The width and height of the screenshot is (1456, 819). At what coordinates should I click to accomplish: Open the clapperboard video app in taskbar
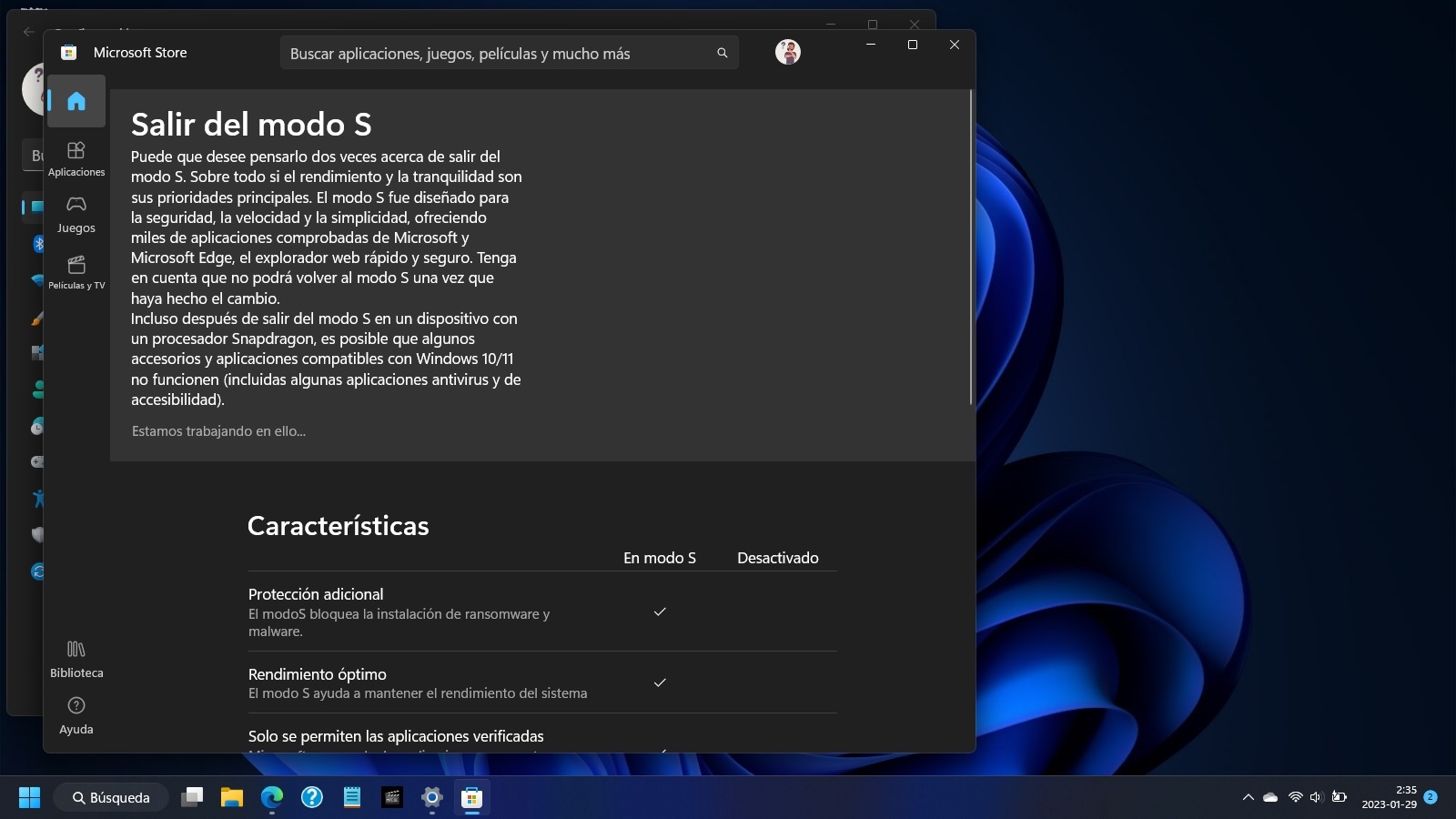pos(392,797)
